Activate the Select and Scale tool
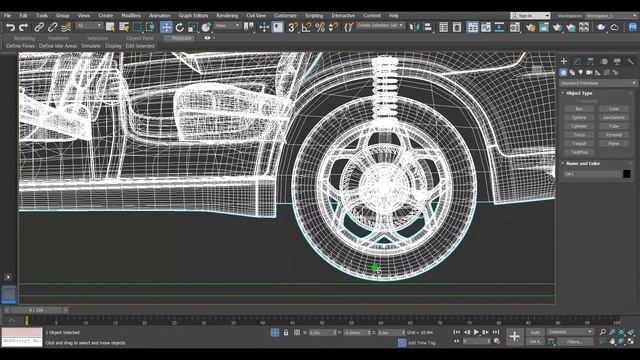The width and height of the screenshot is (640, 360). 193,27
